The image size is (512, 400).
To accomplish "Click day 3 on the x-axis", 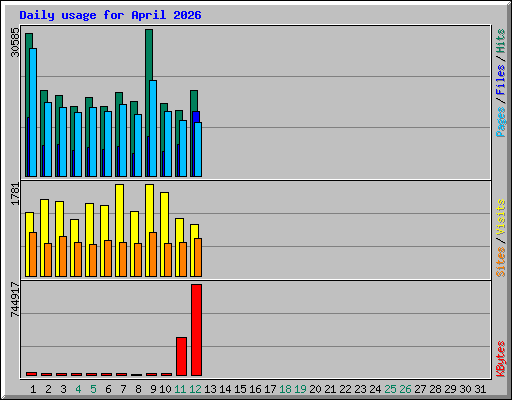I will [63, 389].
